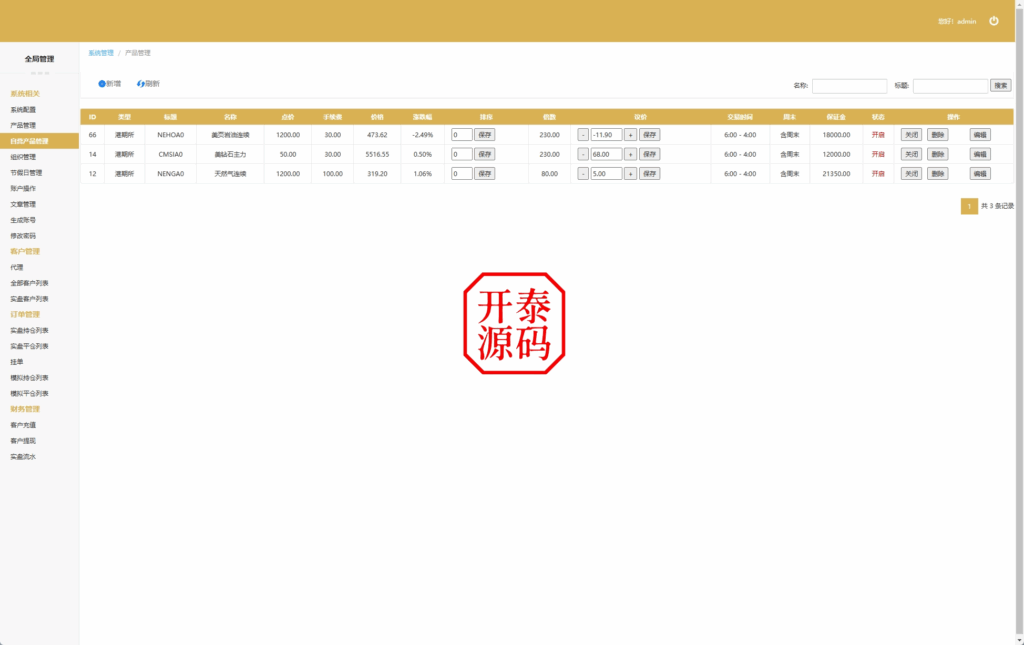The width and height of the screenshot is (1024, 645).
Task: Click the 刷新 refresh icon button
Action: 148,84
